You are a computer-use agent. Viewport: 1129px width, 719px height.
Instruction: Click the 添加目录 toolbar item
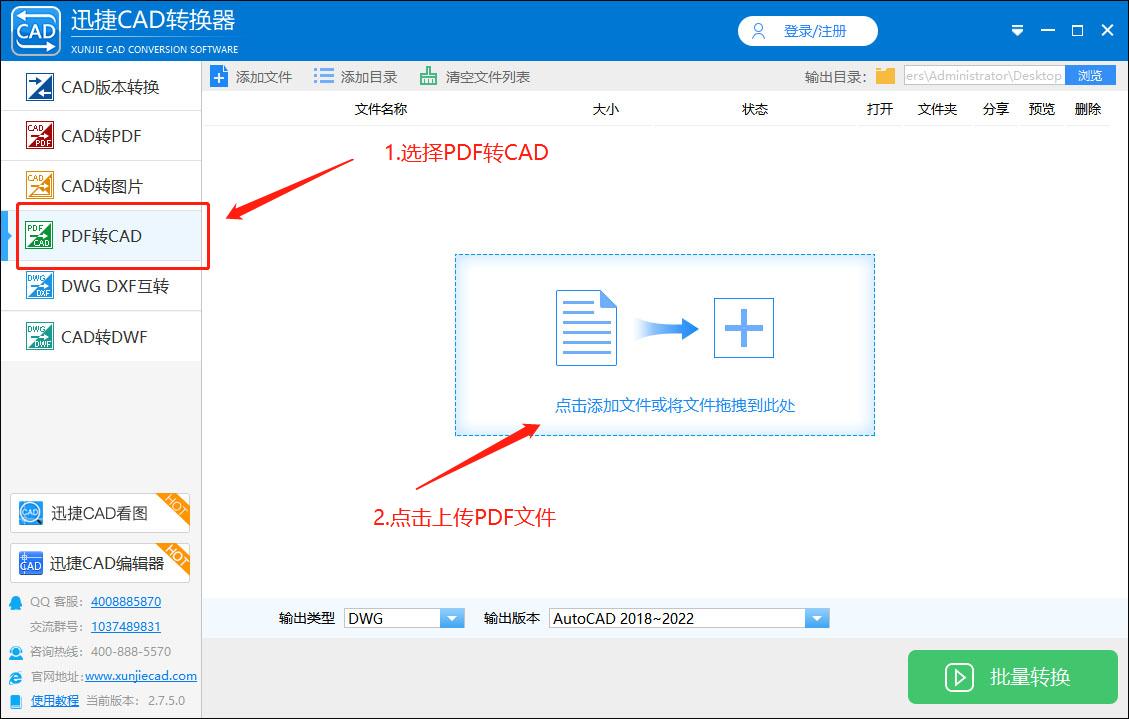click(x=322, y=75)
